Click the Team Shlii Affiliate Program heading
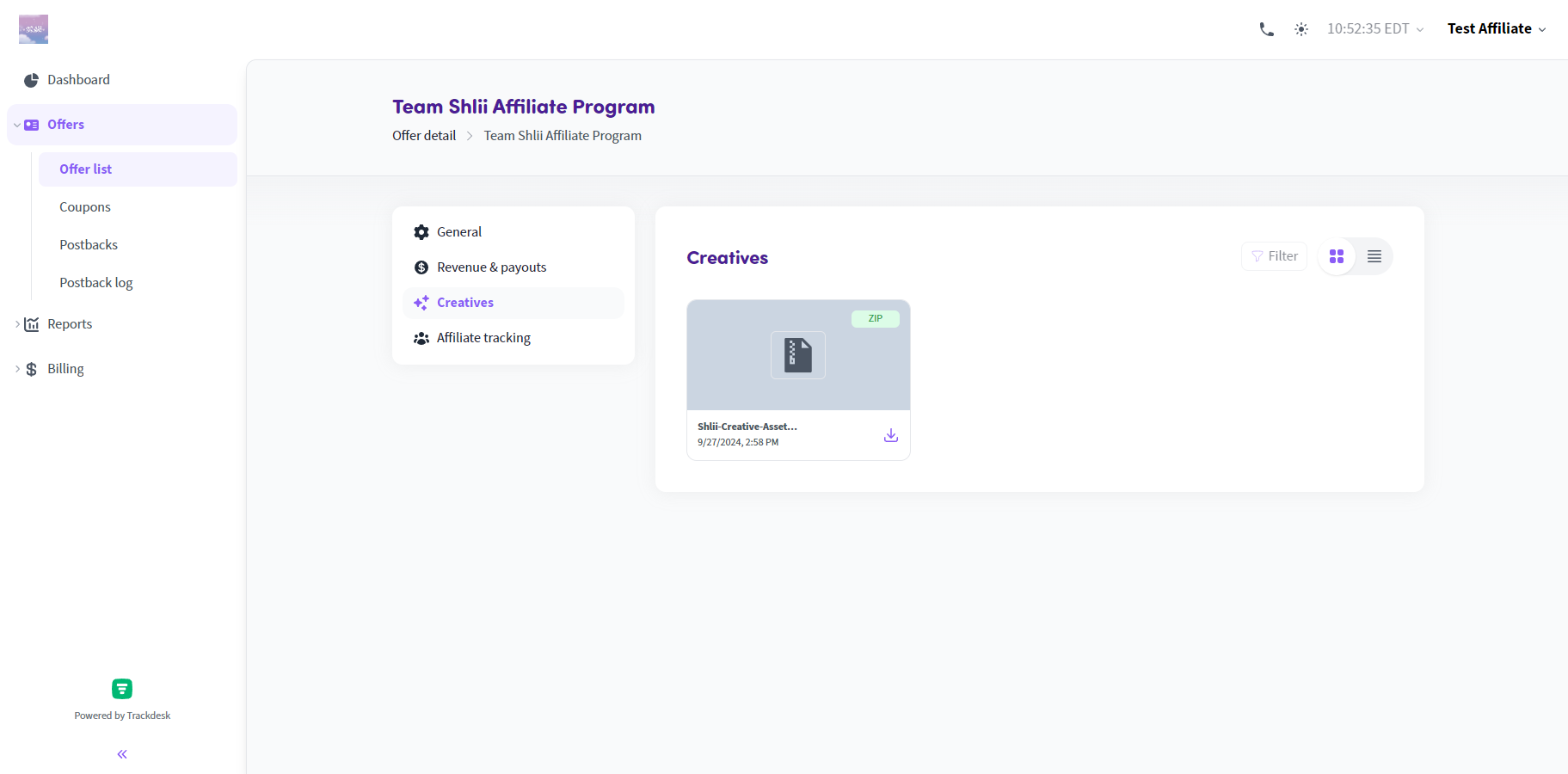The height and width of the screenshot is (774, 1568). point(524,107)
